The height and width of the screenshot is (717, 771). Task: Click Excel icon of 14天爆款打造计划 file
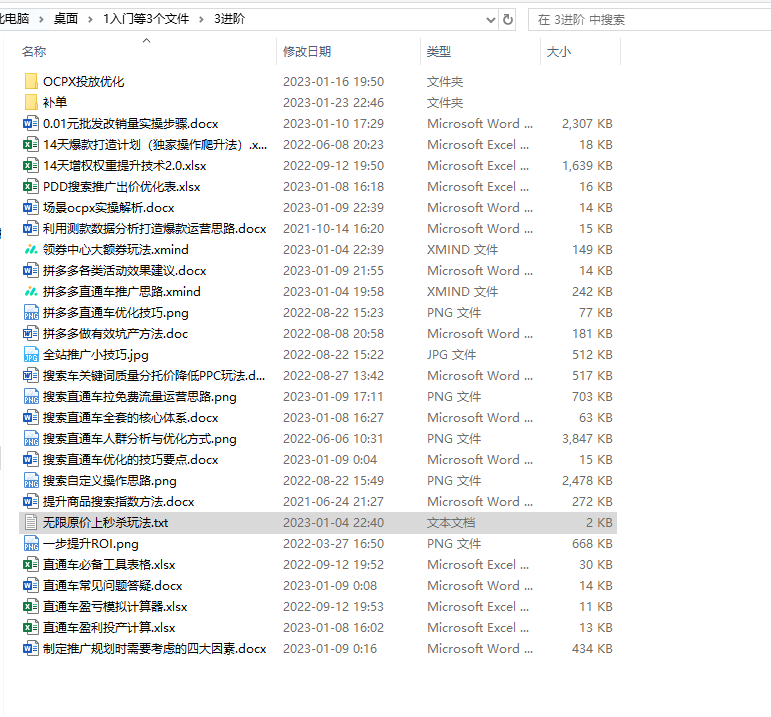pyautogui.click(x=31, y=145)
